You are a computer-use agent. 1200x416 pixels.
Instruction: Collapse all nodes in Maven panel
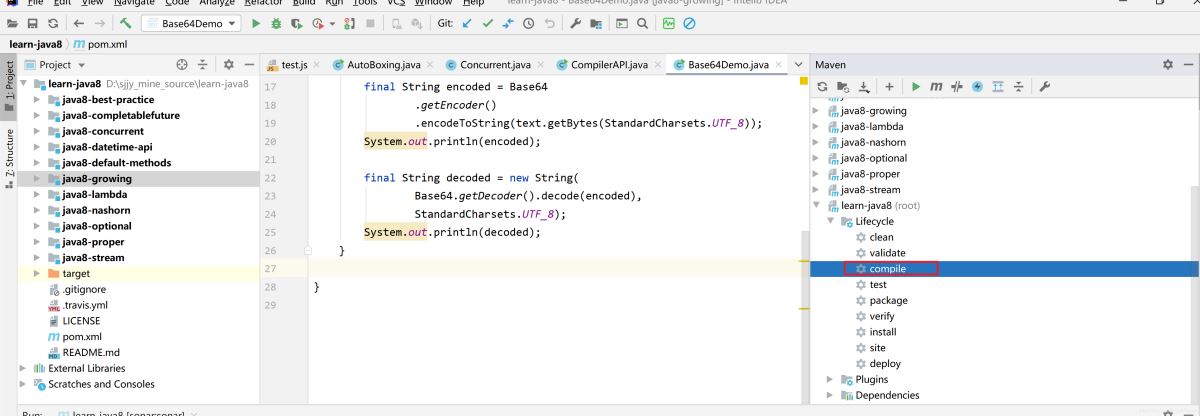1018,87
